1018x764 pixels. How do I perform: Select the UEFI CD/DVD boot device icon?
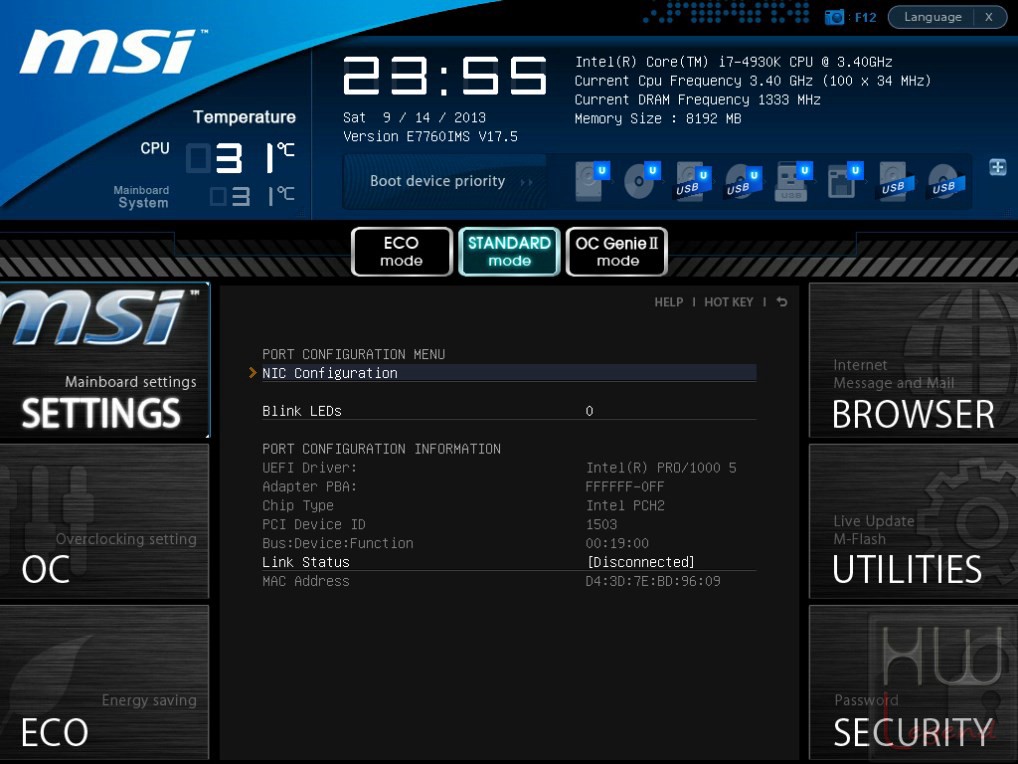tap(642, 181)
